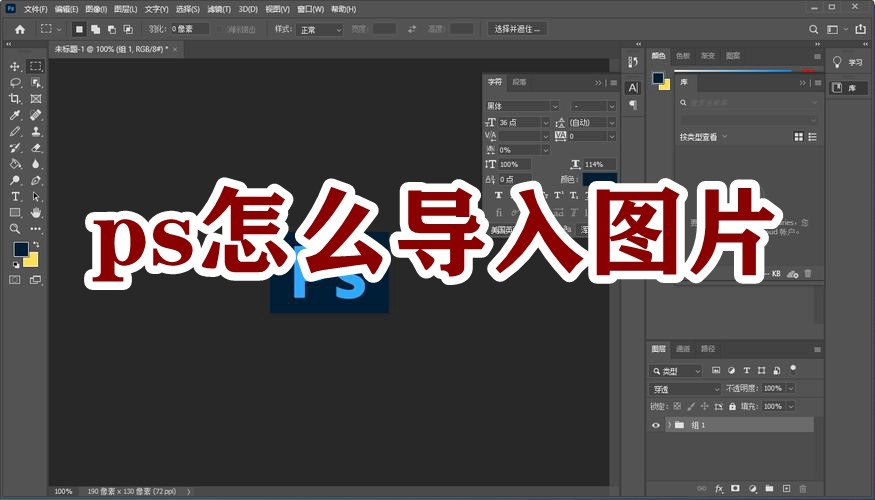Open the search magnifier in options bar
Screen dimensions: 875x500
[x=814, y=30]
